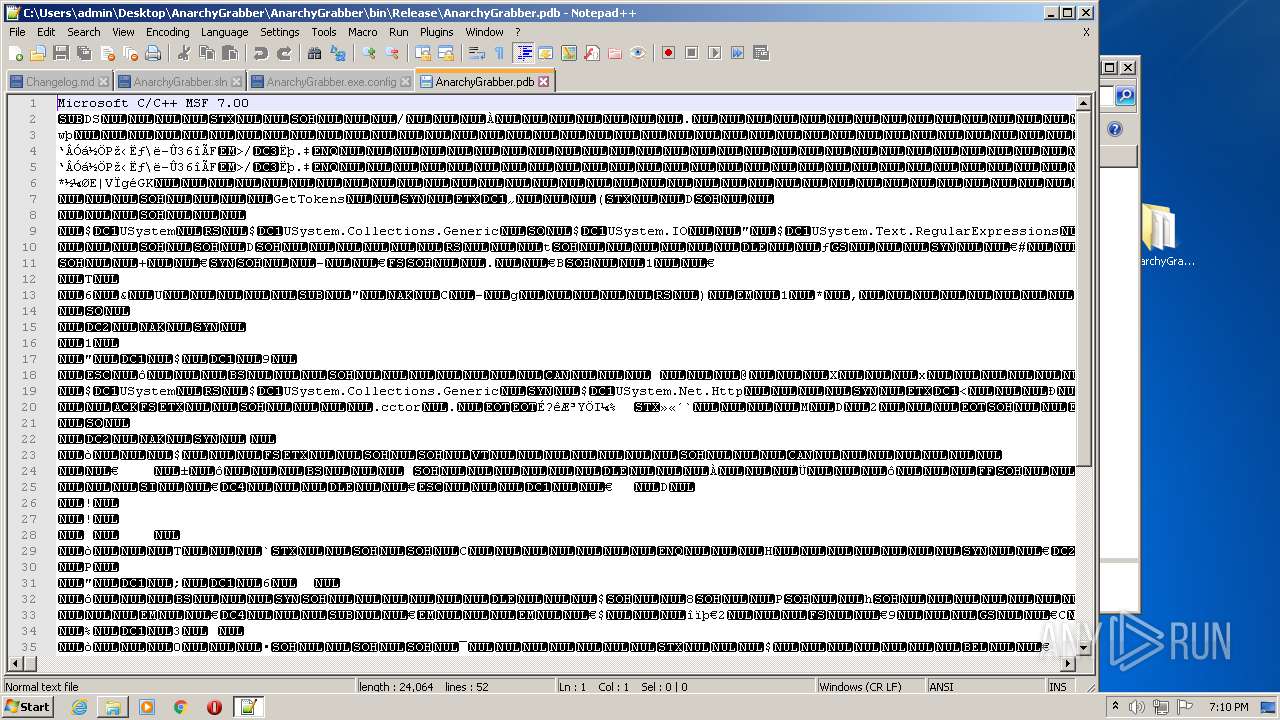Open the View menu
Image resolution: width=1280 pixels, height=720 pixels.
pos(123,32)
